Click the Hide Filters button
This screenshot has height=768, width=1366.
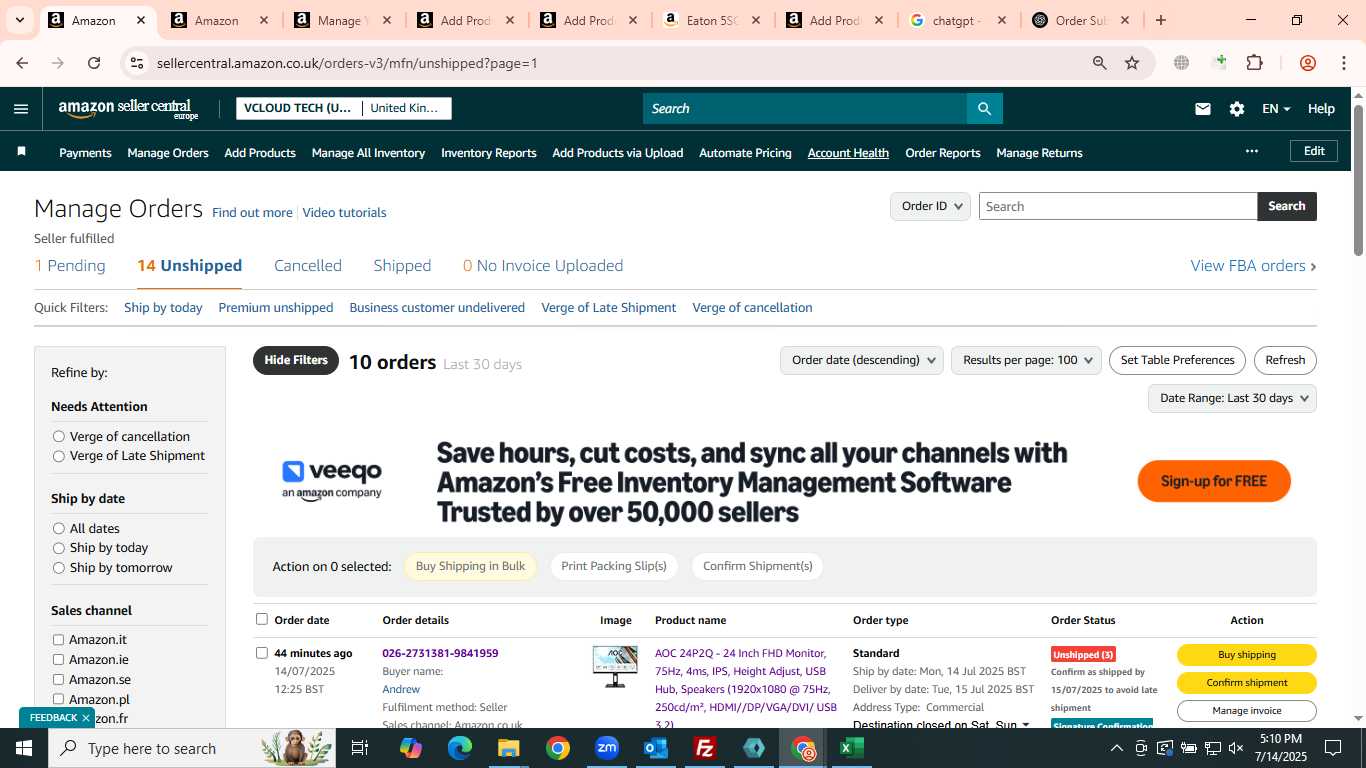click(x=296, y=360)
